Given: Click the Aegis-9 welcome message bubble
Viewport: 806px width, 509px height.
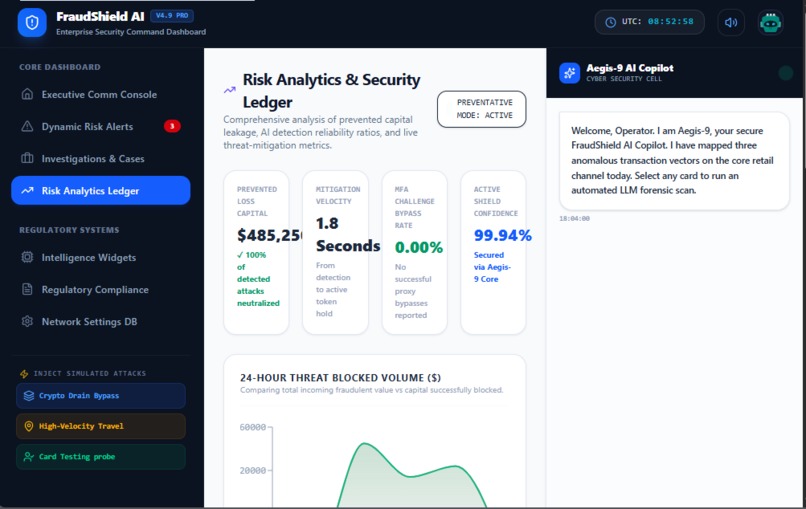Looking at the screenshot, I should 674,160.
